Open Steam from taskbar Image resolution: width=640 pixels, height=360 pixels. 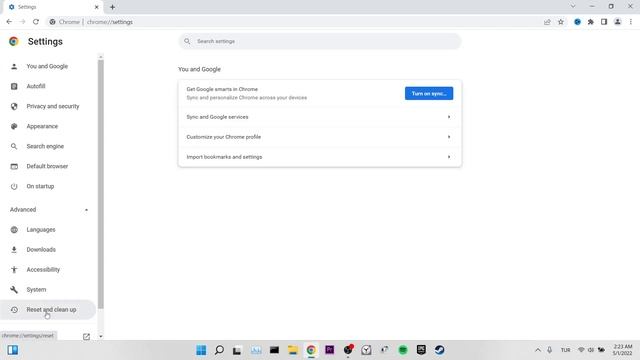(x=440, y=350)
